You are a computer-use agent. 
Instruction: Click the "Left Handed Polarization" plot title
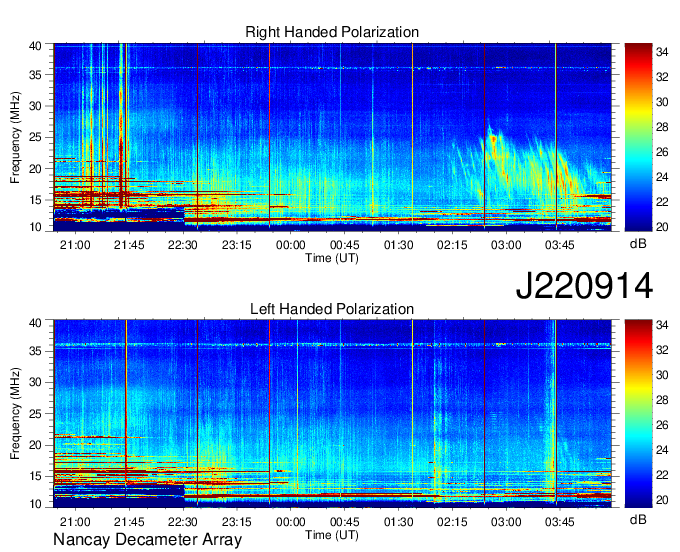332,309
